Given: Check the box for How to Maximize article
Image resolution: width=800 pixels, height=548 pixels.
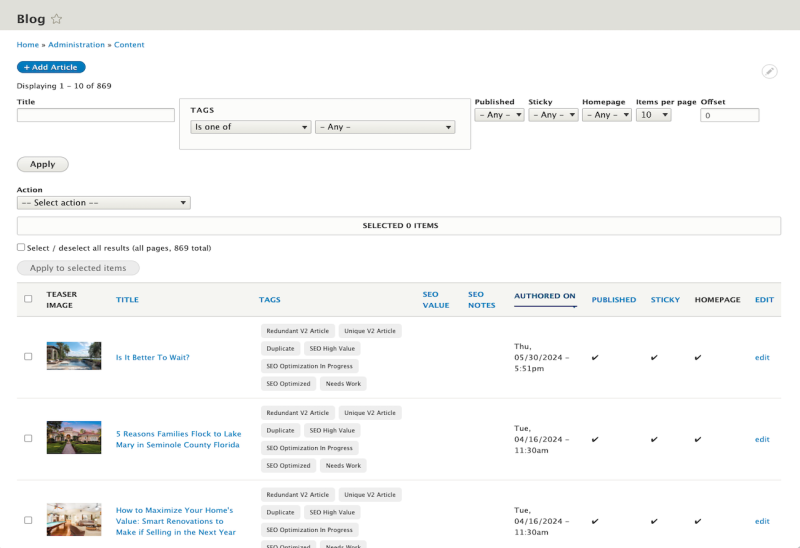Looking at the screenshot, I should pos(28,520).
